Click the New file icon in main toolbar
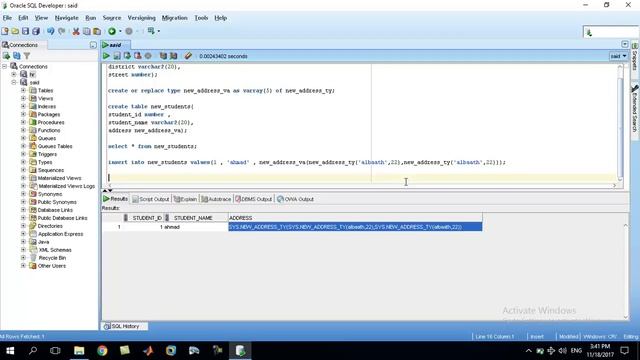The image size is (640, 360). [x=5, y=31]
